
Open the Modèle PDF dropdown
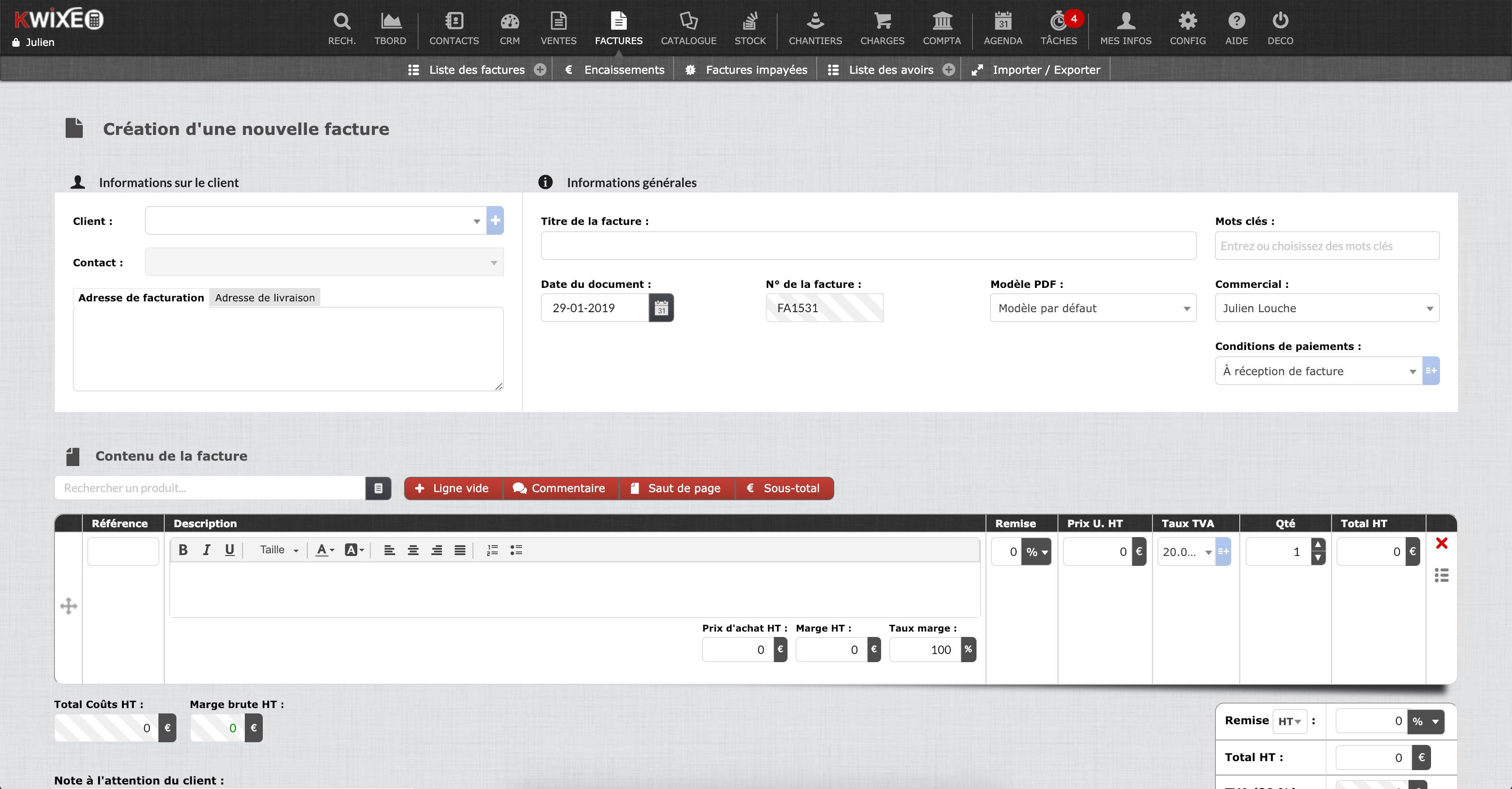1093,308
